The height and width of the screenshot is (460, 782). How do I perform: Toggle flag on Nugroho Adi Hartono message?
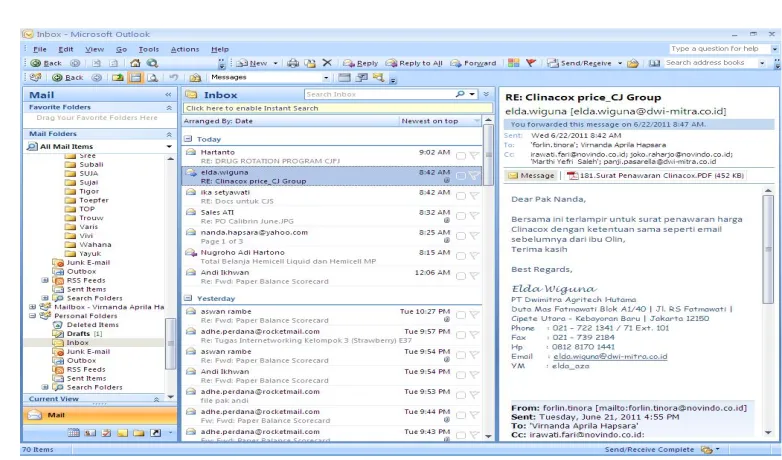(474, 255)
